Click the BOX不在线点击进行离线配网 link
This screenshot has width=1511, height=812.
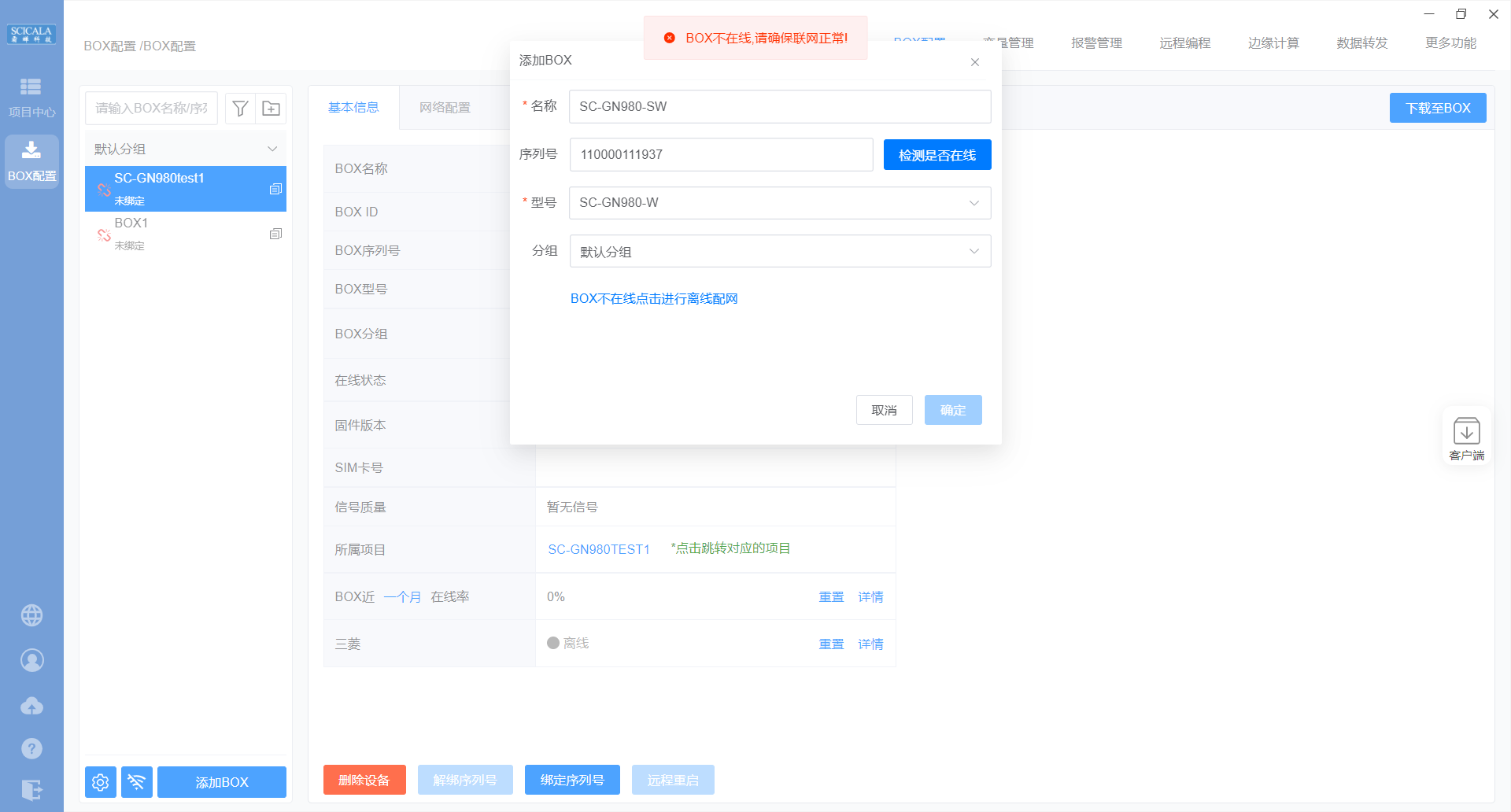[653, 299]
